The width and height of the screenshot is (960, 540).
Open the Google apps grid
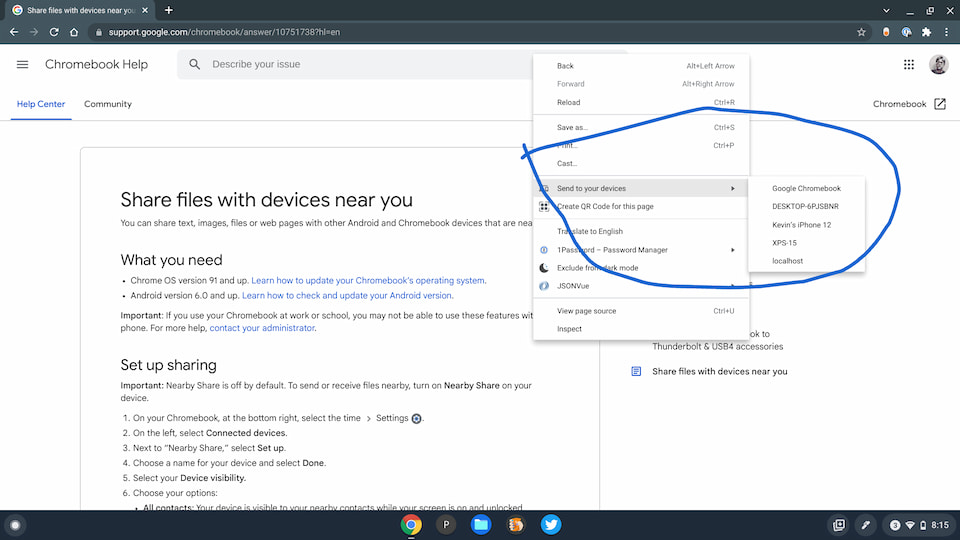coord(909,64)
